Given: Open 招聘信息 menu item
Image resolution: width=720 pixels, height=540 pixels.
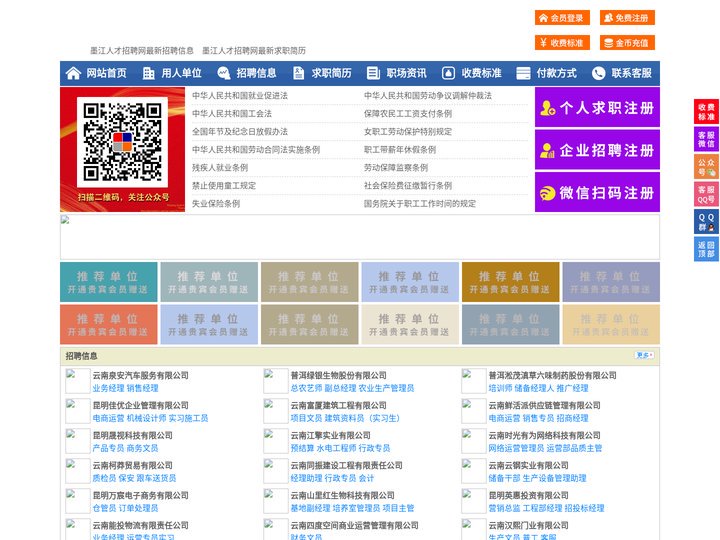Looking at the screenshot, I should (256, 73).
